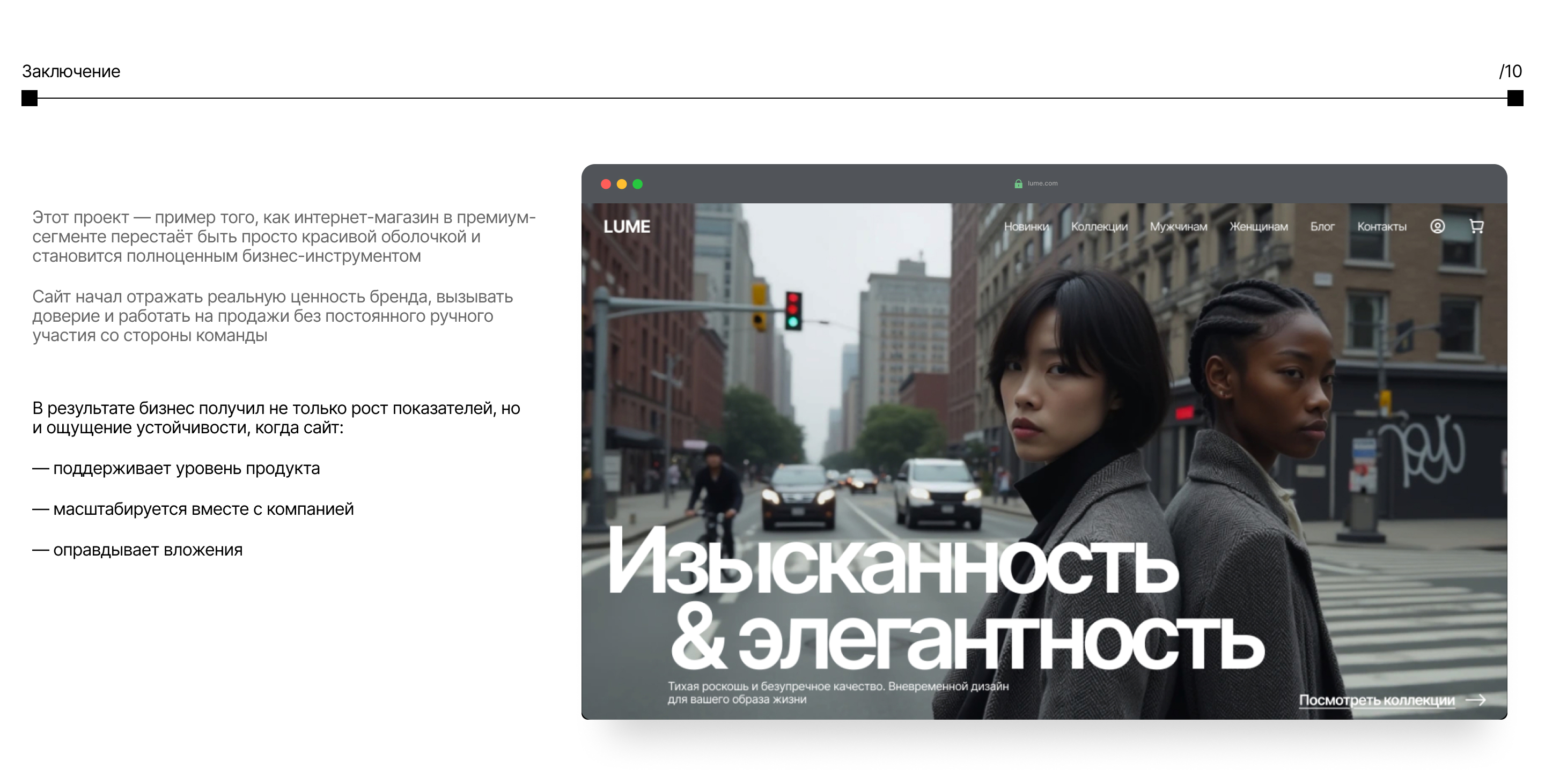Image resolution: width=1545 pixels, height=784 pixels.
Task: Open the Коллекции menu item
Action: coord(1099,227)
